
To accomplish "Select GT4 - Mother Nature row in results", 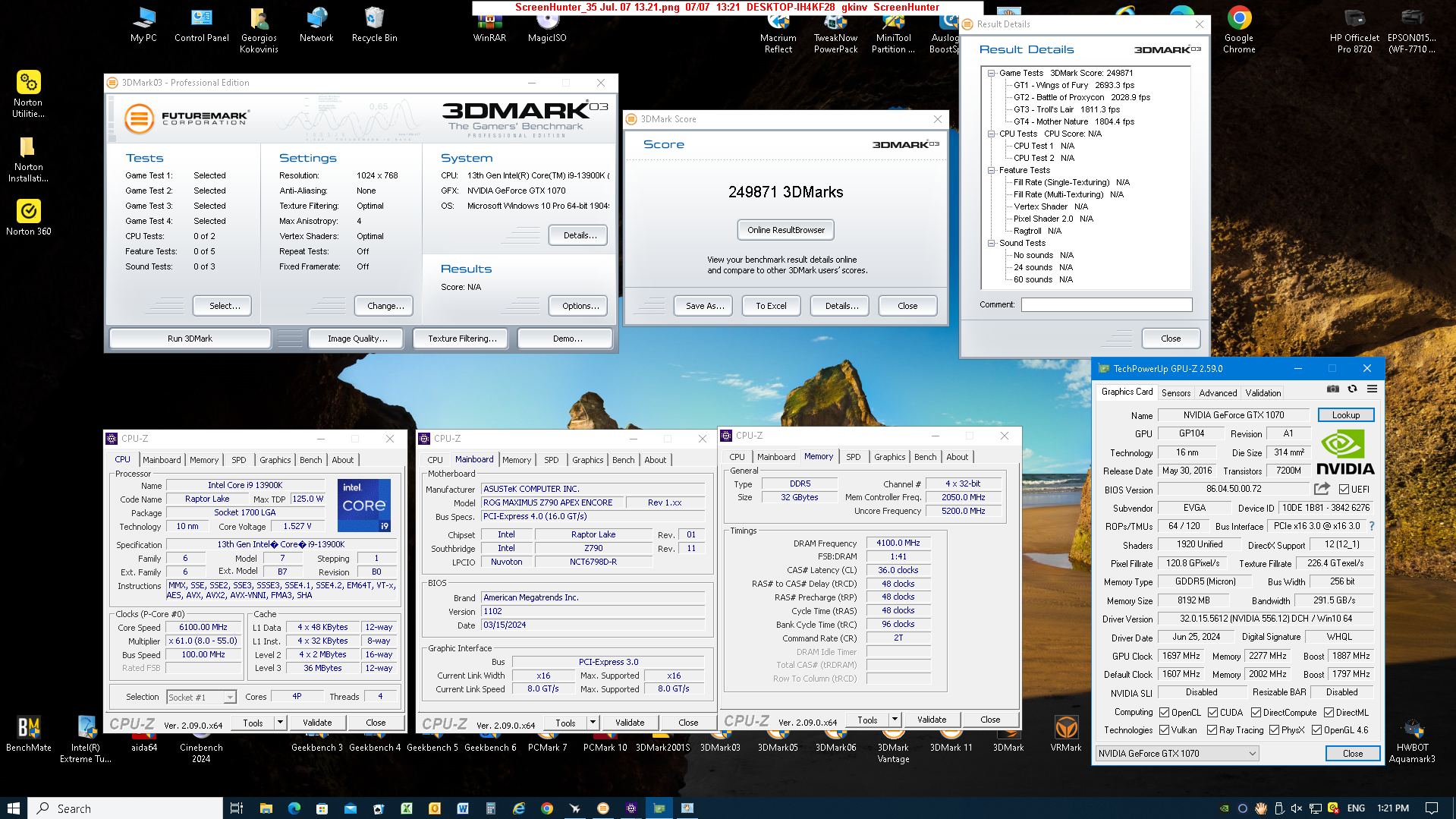I will point(1074,121).
